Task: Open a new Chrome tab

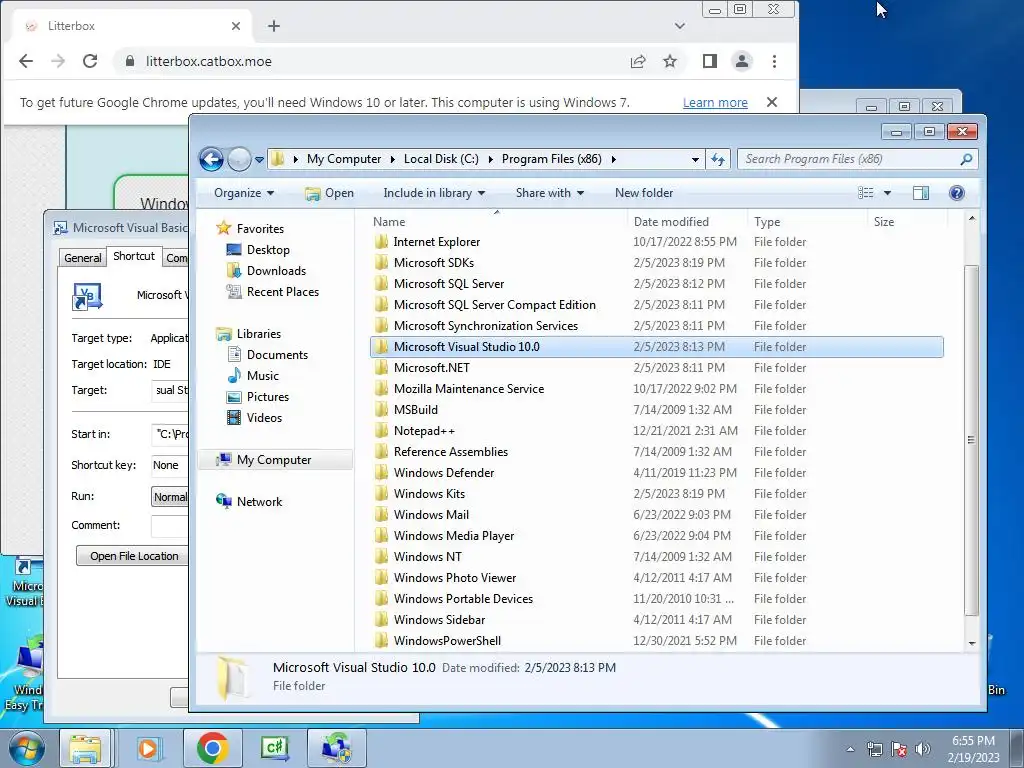Action: pyautogui.click(x=274, y=26)
